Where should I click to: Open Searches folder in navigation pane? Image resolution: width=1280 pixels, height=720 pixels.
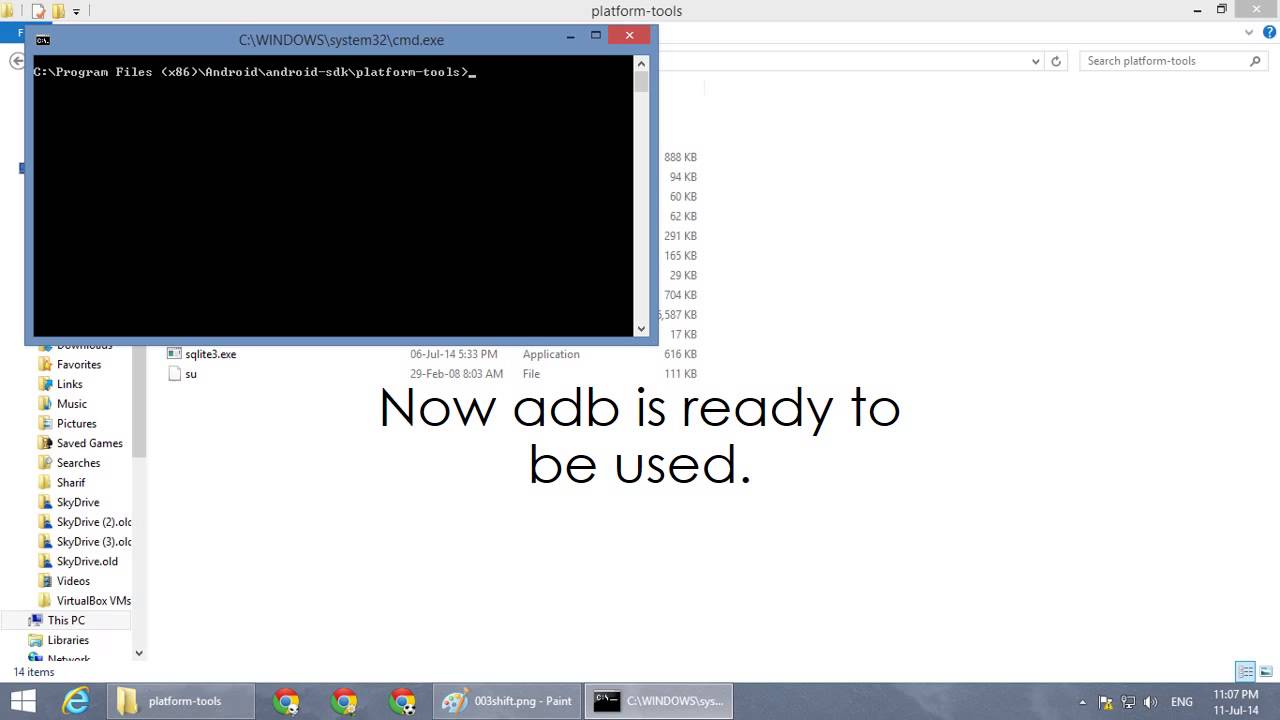pos(78,463)
